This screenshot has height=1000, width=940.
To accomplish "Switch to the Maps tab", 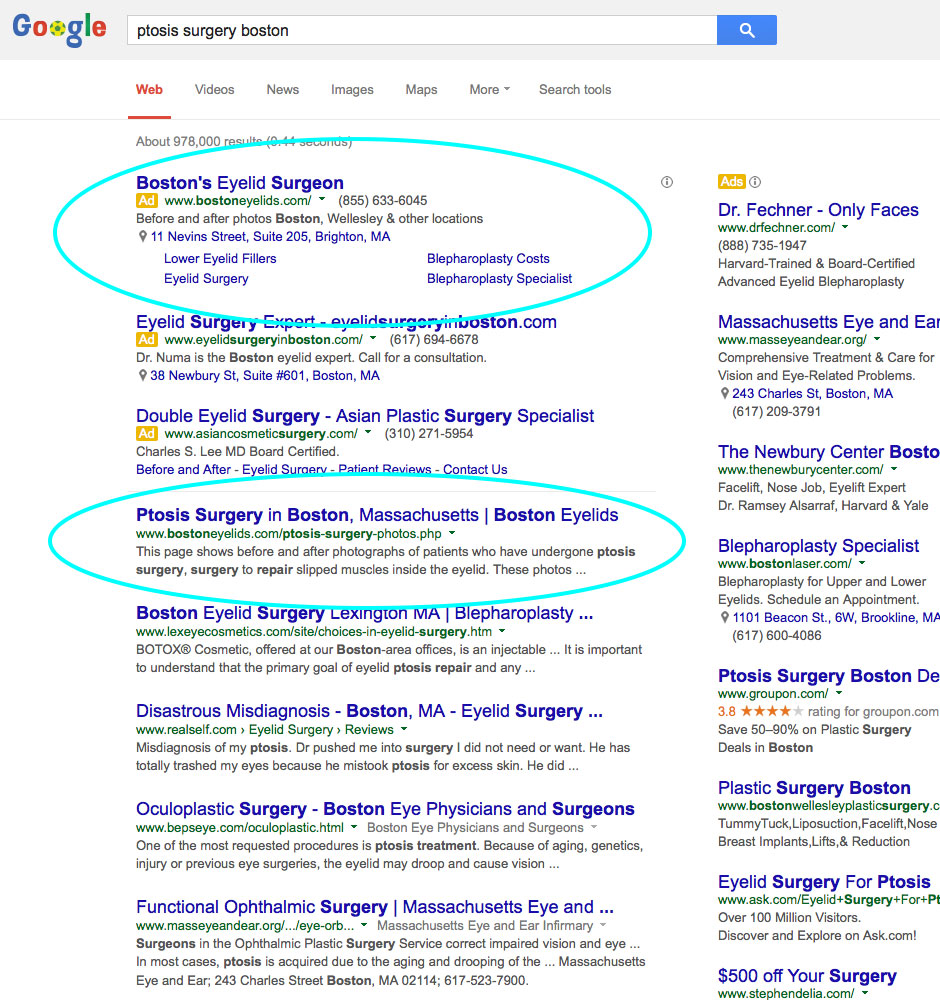I will click(x=422, y=90).
